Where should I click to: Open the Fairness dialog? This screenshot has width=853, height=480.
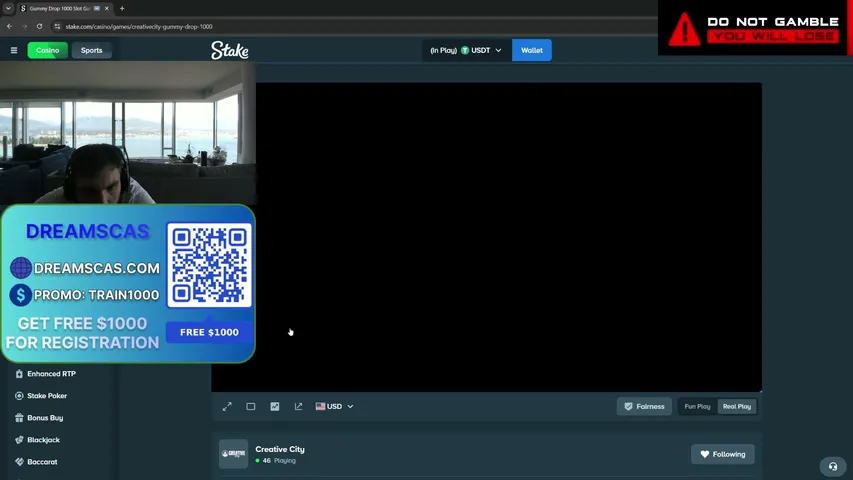644,407
